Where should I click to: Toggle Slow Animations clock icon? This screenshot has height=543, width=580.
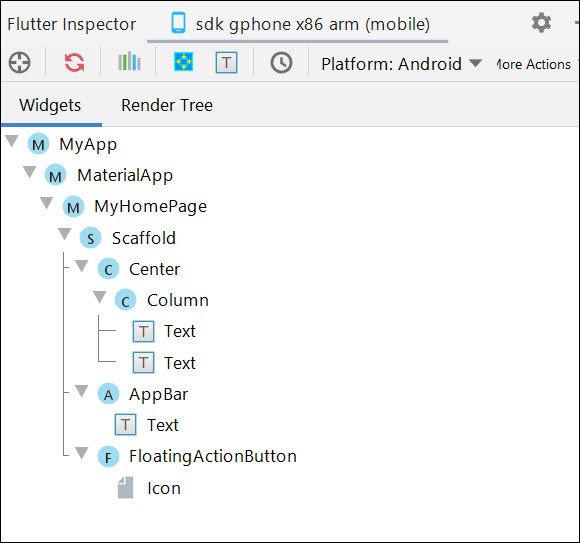tap(281, 62)
